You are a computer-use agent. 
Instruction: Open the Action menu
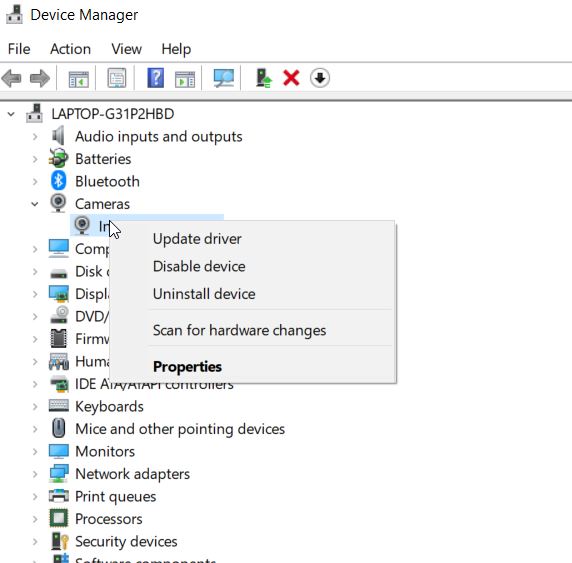tap(70, 49)
